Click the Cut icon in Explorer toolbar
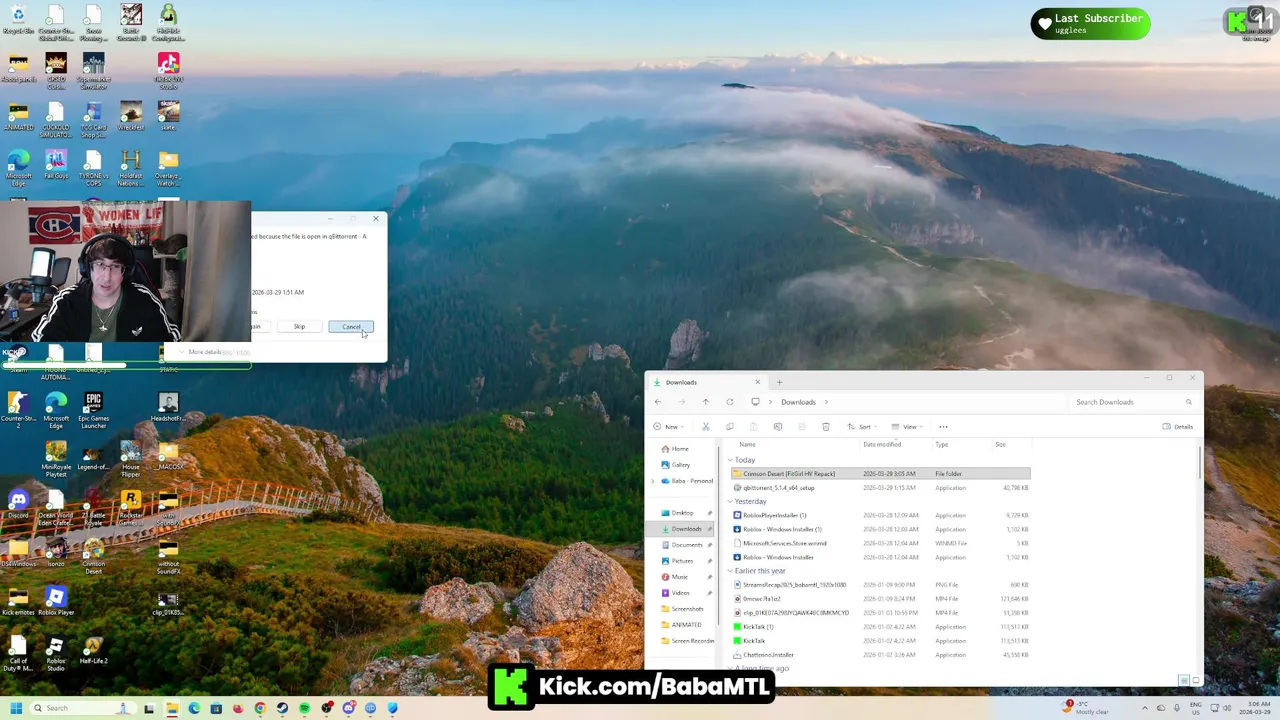Screen dimensions: 1280x720 (x=705, y=427)
